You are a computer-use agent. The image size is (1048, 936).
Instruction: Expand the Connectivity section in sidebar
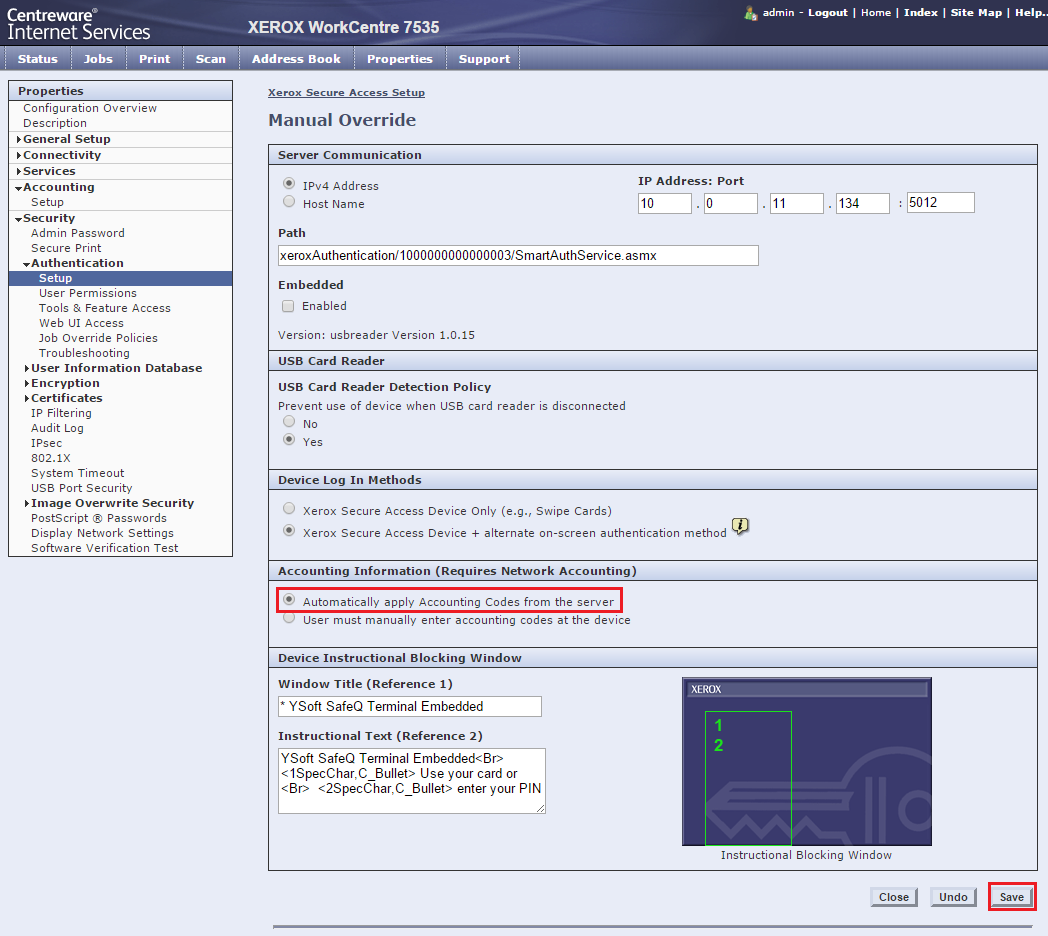click(x=19, y=155)
